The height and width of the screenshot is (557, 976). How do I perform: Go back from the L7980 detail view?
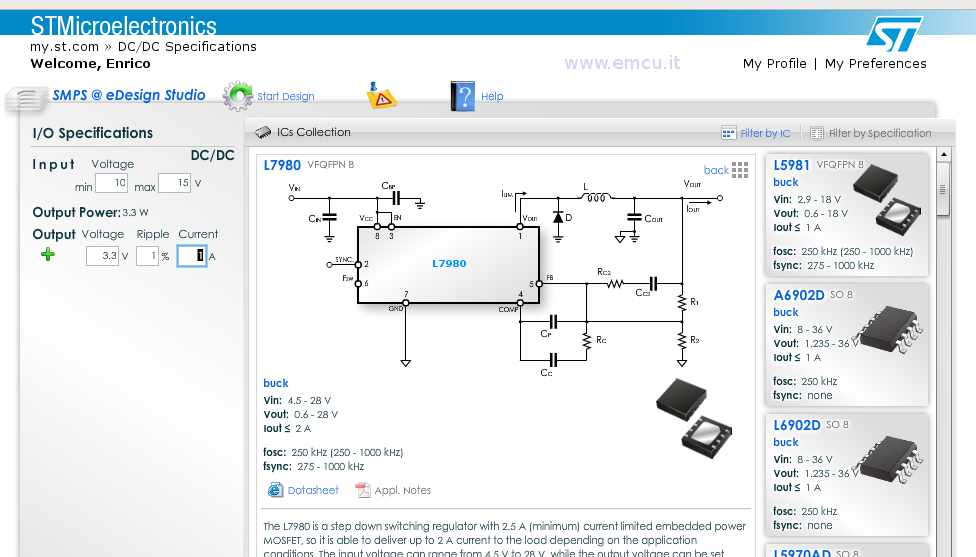coord(716,170)
